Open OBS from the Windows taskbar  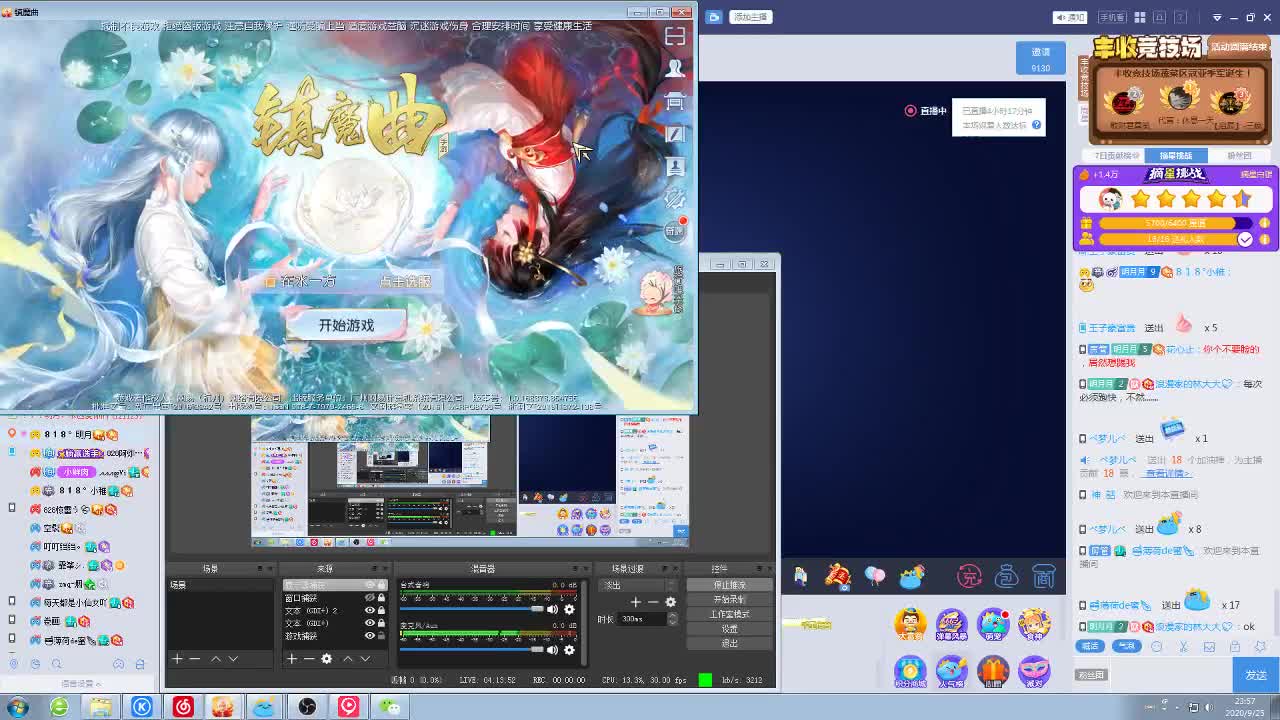click(307, 707)
